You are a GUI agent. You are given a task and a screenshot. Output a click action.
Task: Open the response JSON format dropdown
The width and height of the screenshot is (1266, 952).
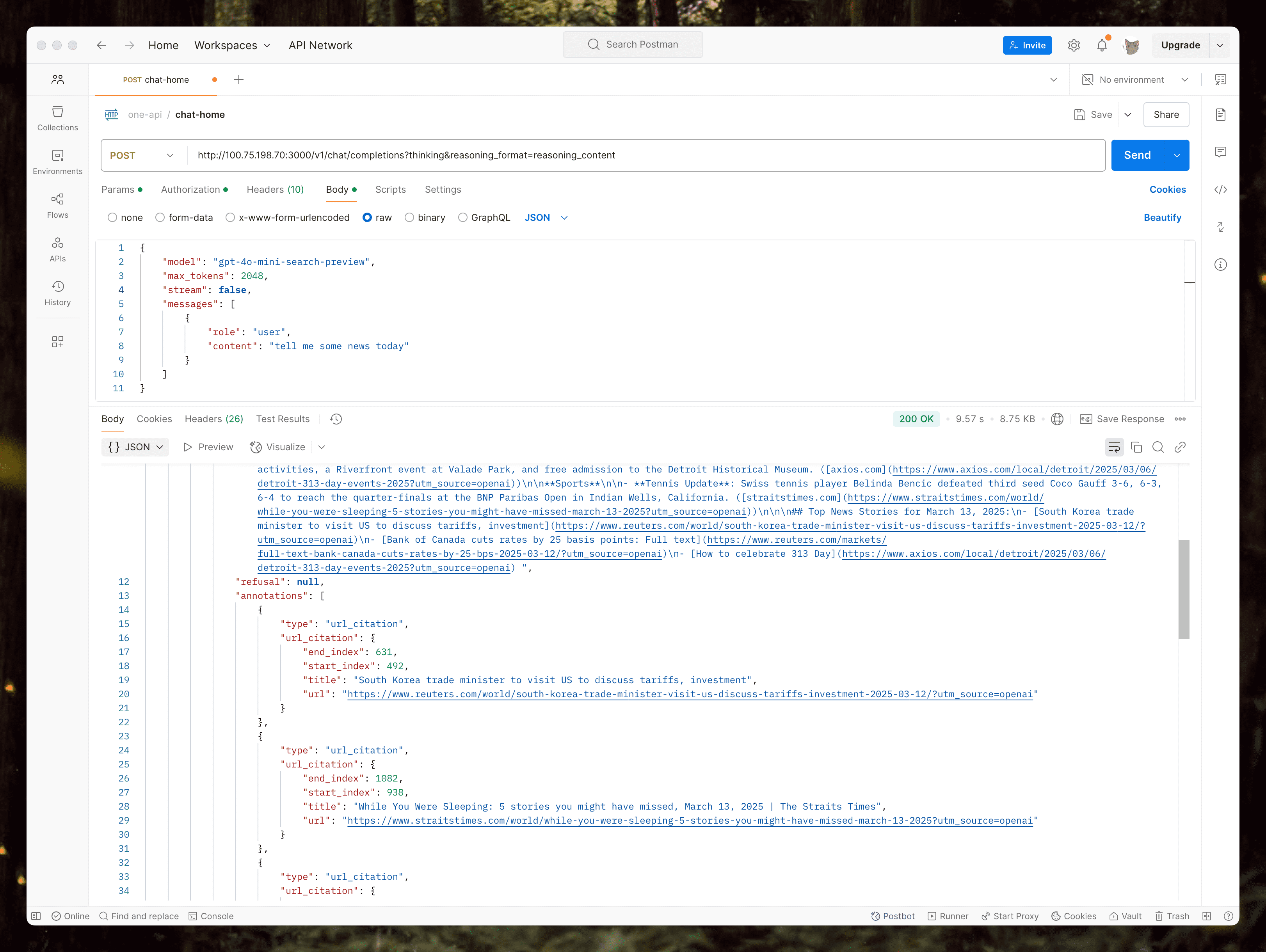click(x=136, y=447)
